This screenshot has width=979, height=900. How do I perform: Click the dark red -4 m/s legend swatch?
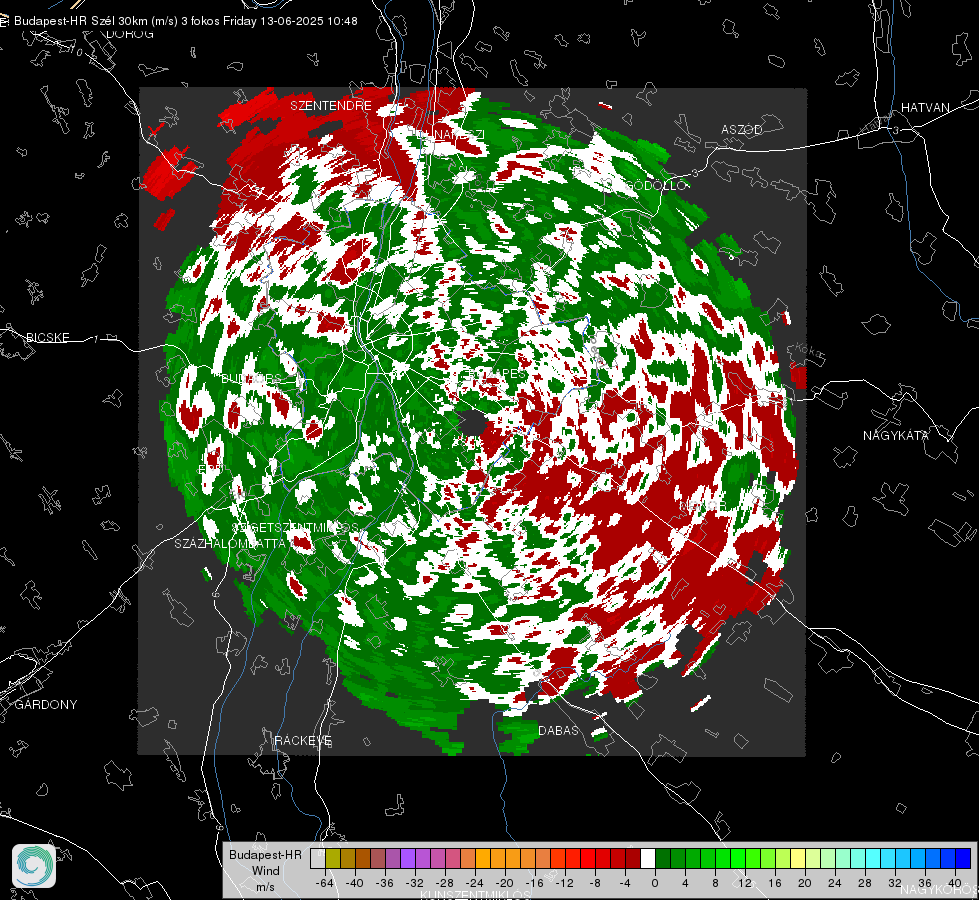coord(633,858)
